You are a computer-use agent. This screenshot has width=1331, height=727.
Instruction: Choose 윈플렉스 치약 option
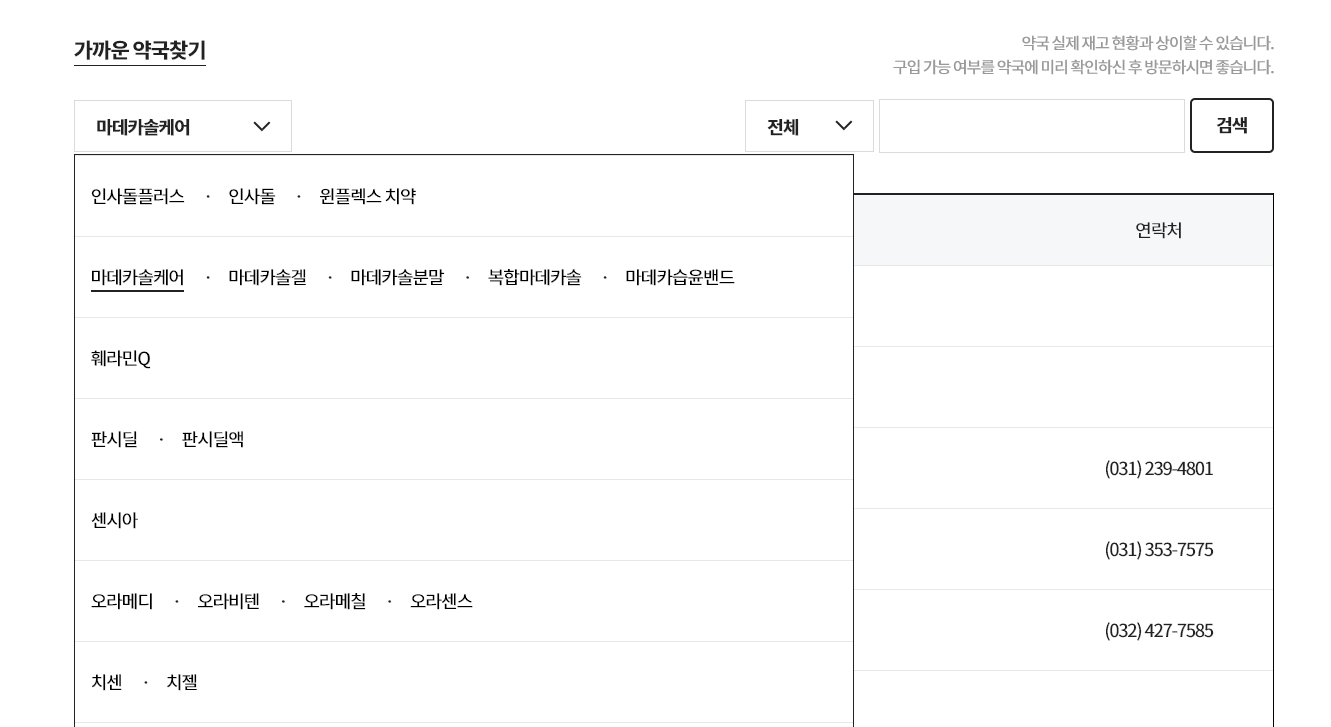[368, 196]
